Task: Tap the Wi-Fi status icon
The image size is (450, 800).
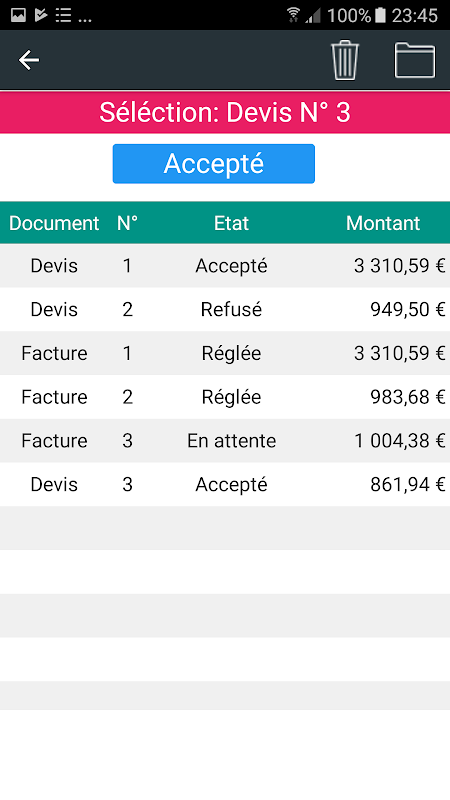Action: point(293,15)
